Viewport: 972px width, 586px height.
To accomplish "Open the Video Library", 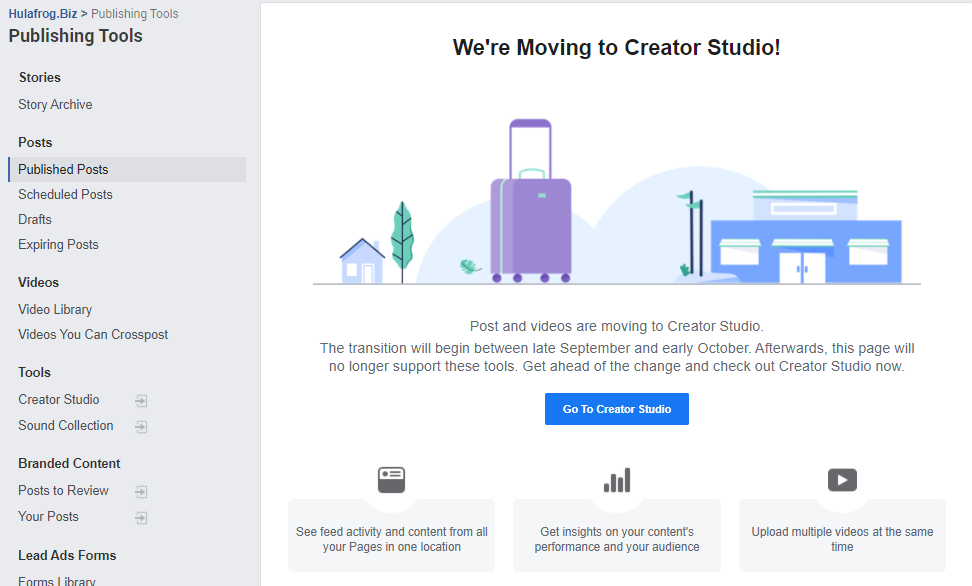I will coord(55,310).
